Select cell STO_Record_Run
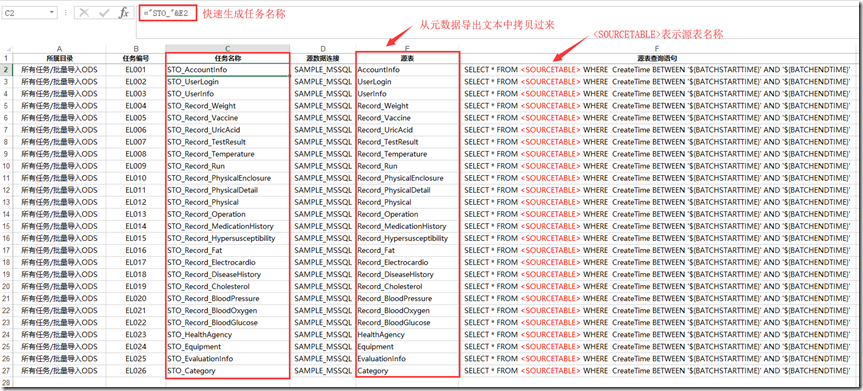The image size is (863, 391). (228, 166)
